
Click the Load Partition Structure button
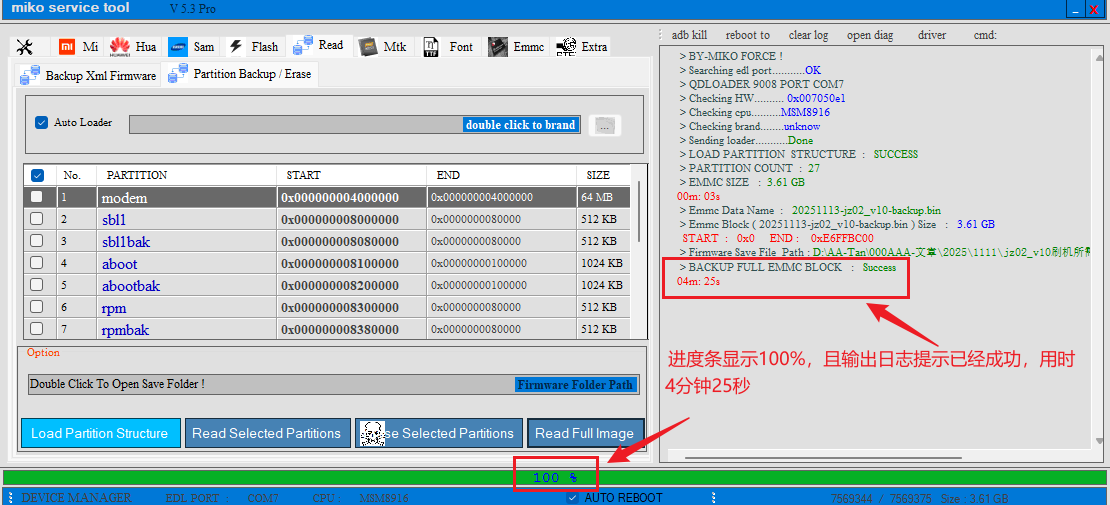click(x=100, y=433)
